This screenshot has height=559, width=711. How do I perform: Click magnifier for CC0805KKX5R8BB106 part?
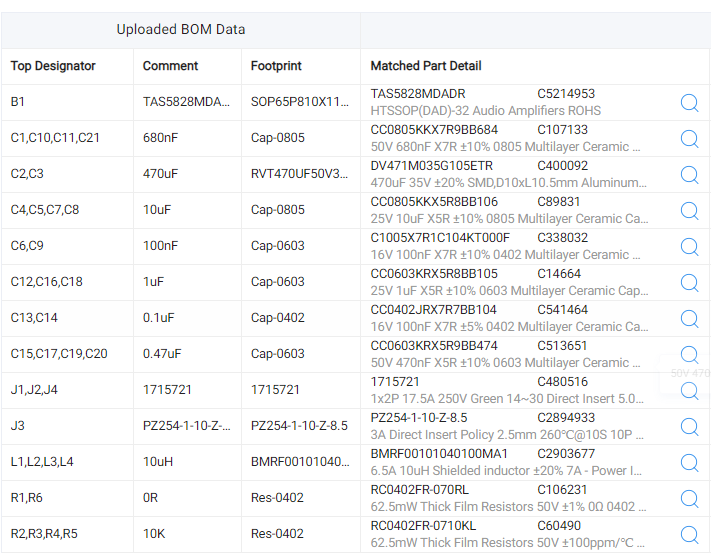point(689,211)
